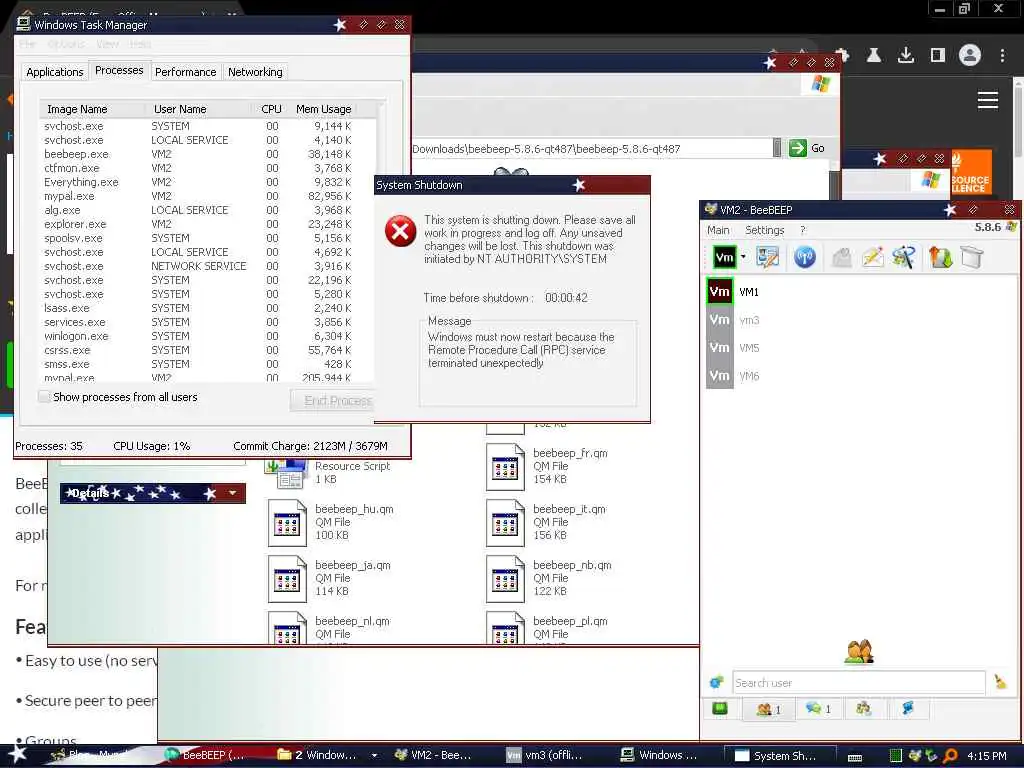Click the Everything search tray icon
The width and height of the screenshot is (1024, 768).
950,756
